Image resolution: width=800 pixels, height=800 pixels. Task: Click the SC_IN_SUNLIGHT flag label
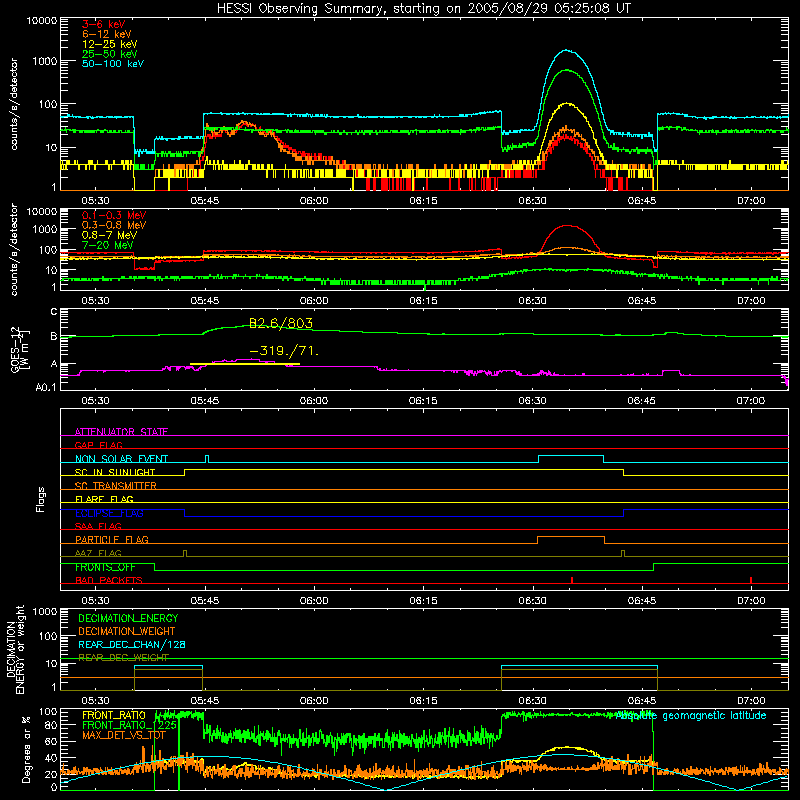click(115, 472)
